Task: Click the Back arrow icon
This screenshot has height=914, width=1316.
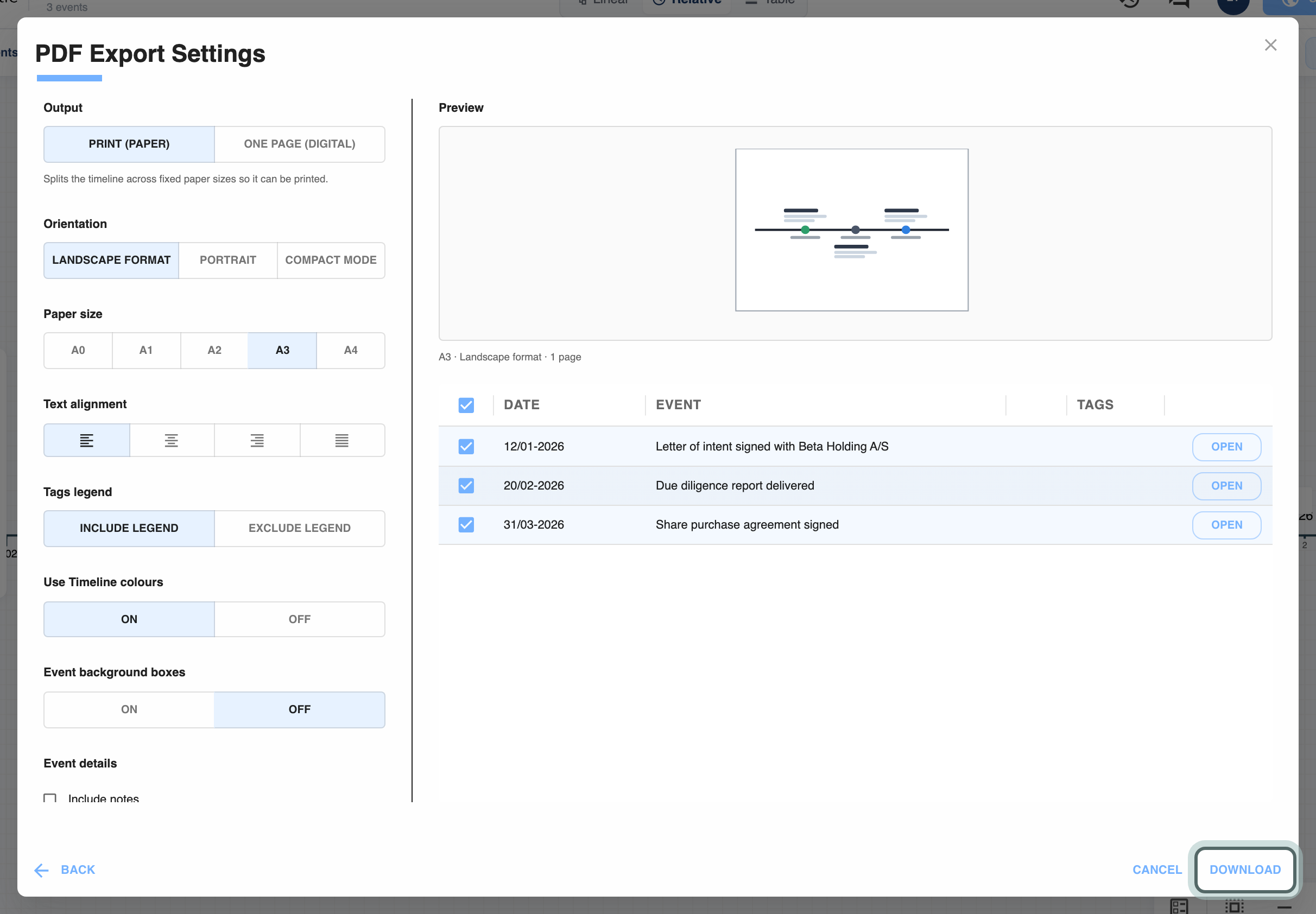Action: coord(41,871)
